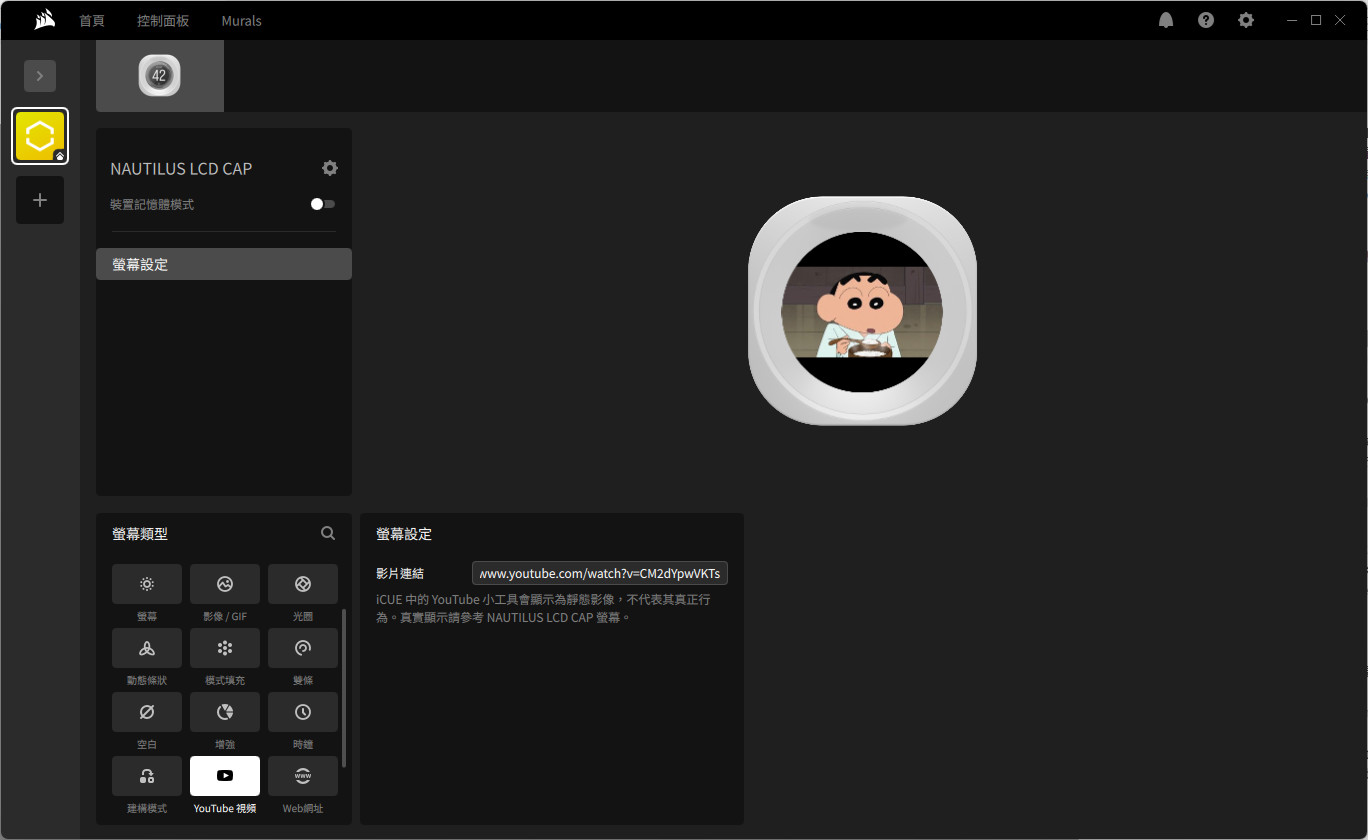
Task: Choose the Web網址 screen type
Action: point(303,776)
